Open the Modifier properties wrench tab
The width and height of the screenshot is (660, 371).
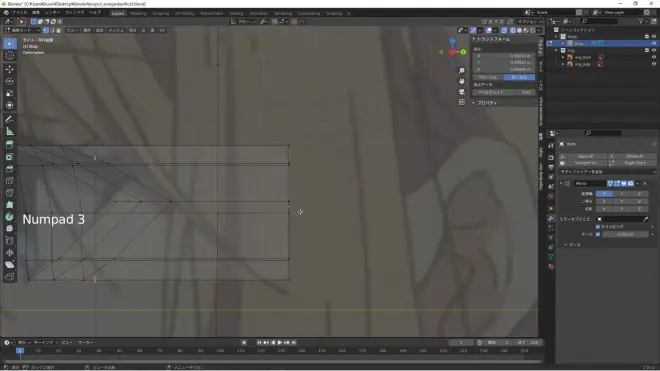point(551,218)
